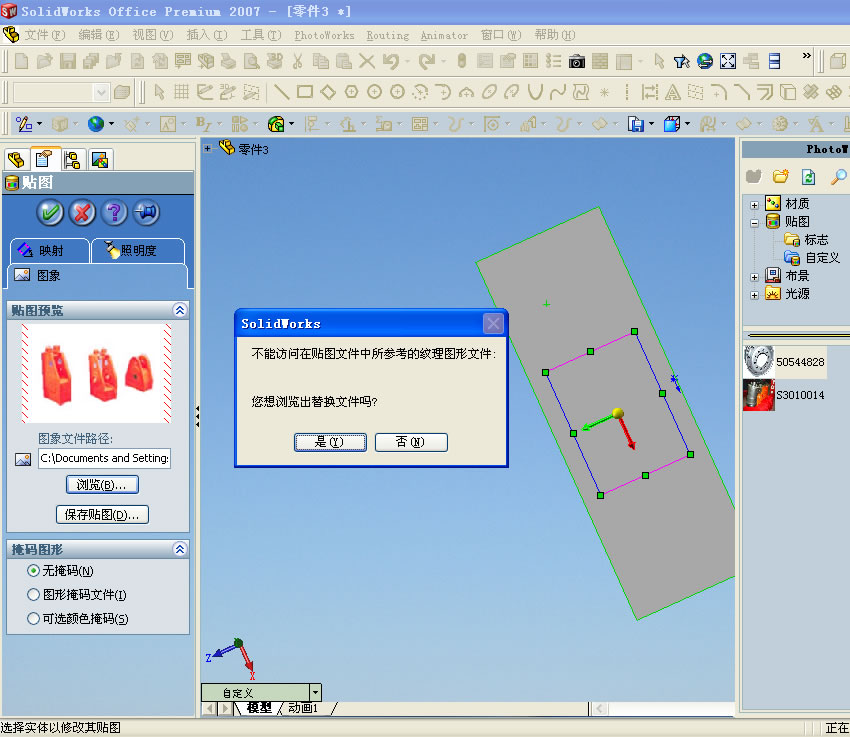Select the sketch Text tool icon
The image size is (850, 737).
click(672, 93)
